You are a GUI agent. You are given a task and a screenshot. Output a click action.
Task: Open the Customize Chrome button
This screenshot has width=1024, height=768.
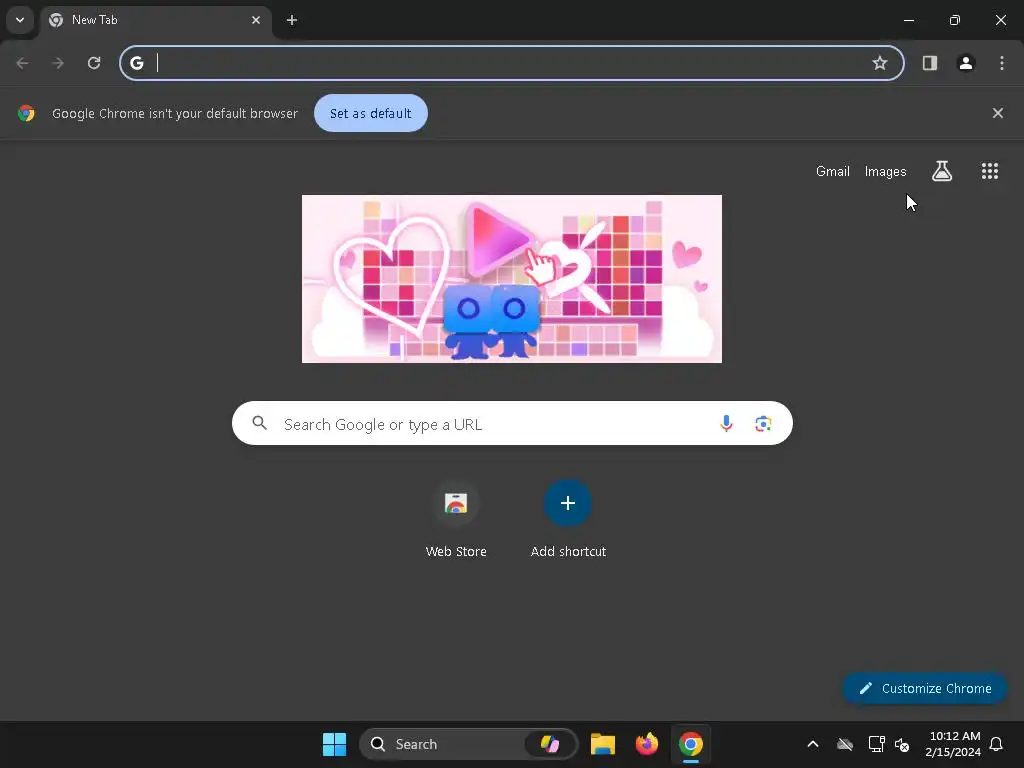(x=925, y=688)
